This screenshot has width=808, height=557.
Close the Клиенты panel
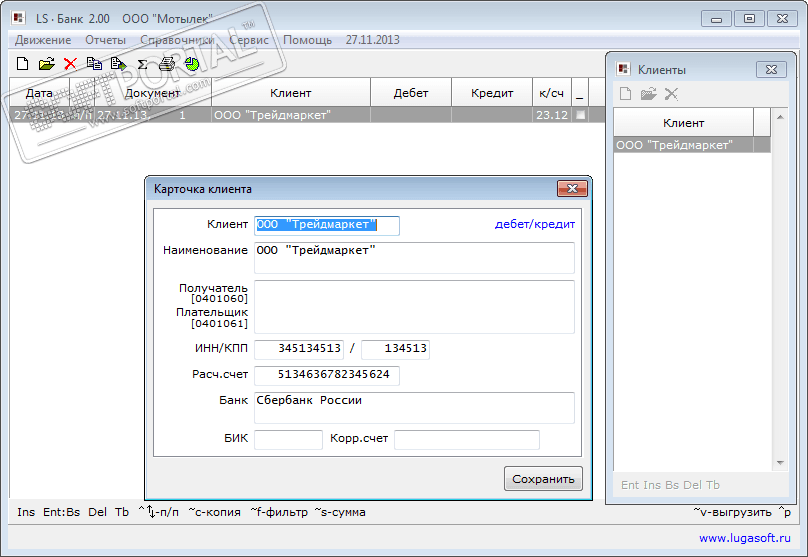[771, 70]
